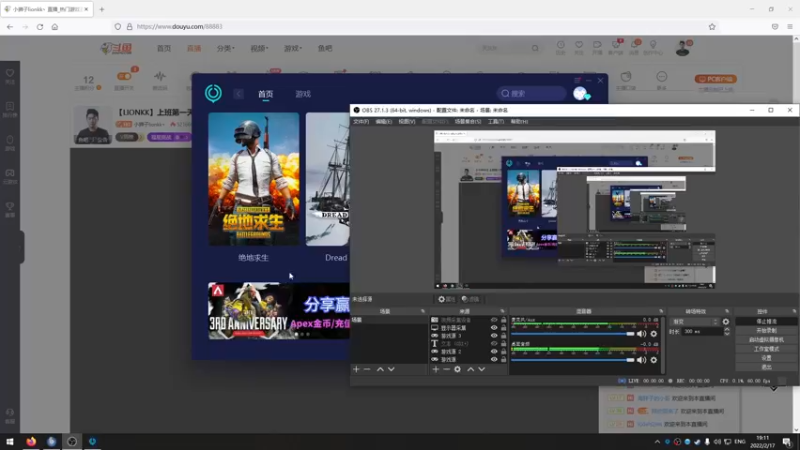800x450 pixels.
Task: Increase transition duration with the up arrow
Action: (x=727, y=330)
